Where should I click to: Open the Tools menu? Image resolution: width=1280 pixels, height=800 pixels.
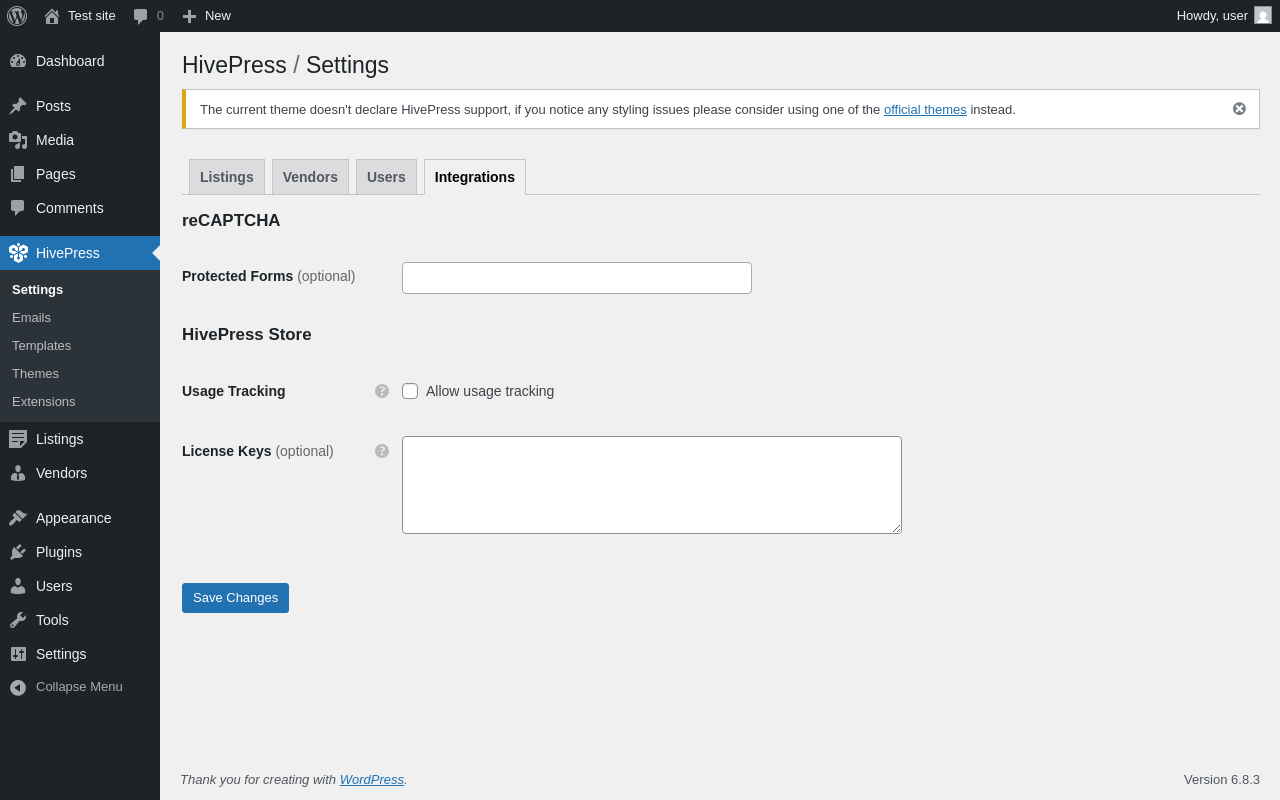pyautogui.click(x=52, y=620)
